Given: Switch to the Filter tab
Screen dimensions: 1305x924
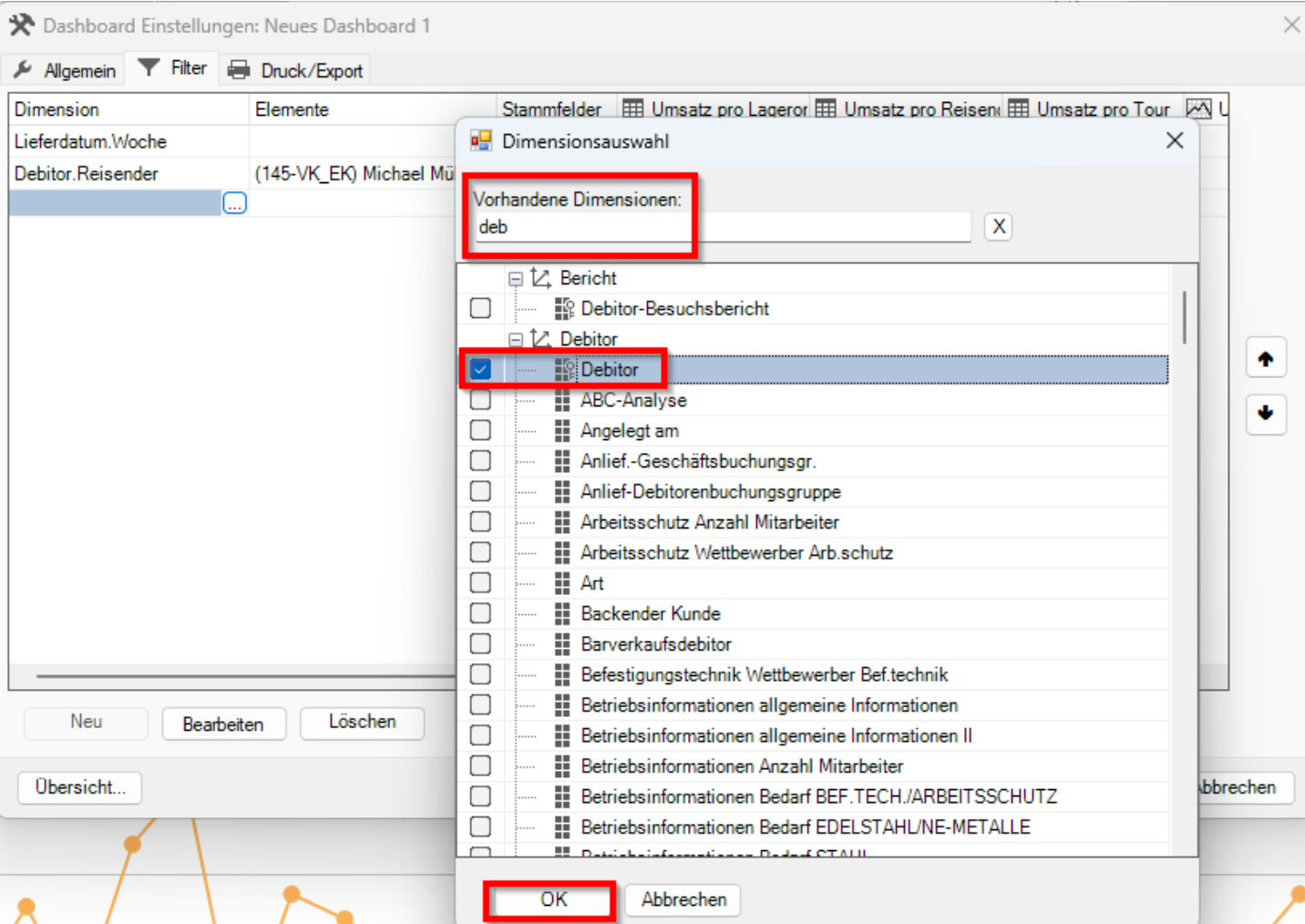Looking at the screenshot, I should [x=172, y=68].
